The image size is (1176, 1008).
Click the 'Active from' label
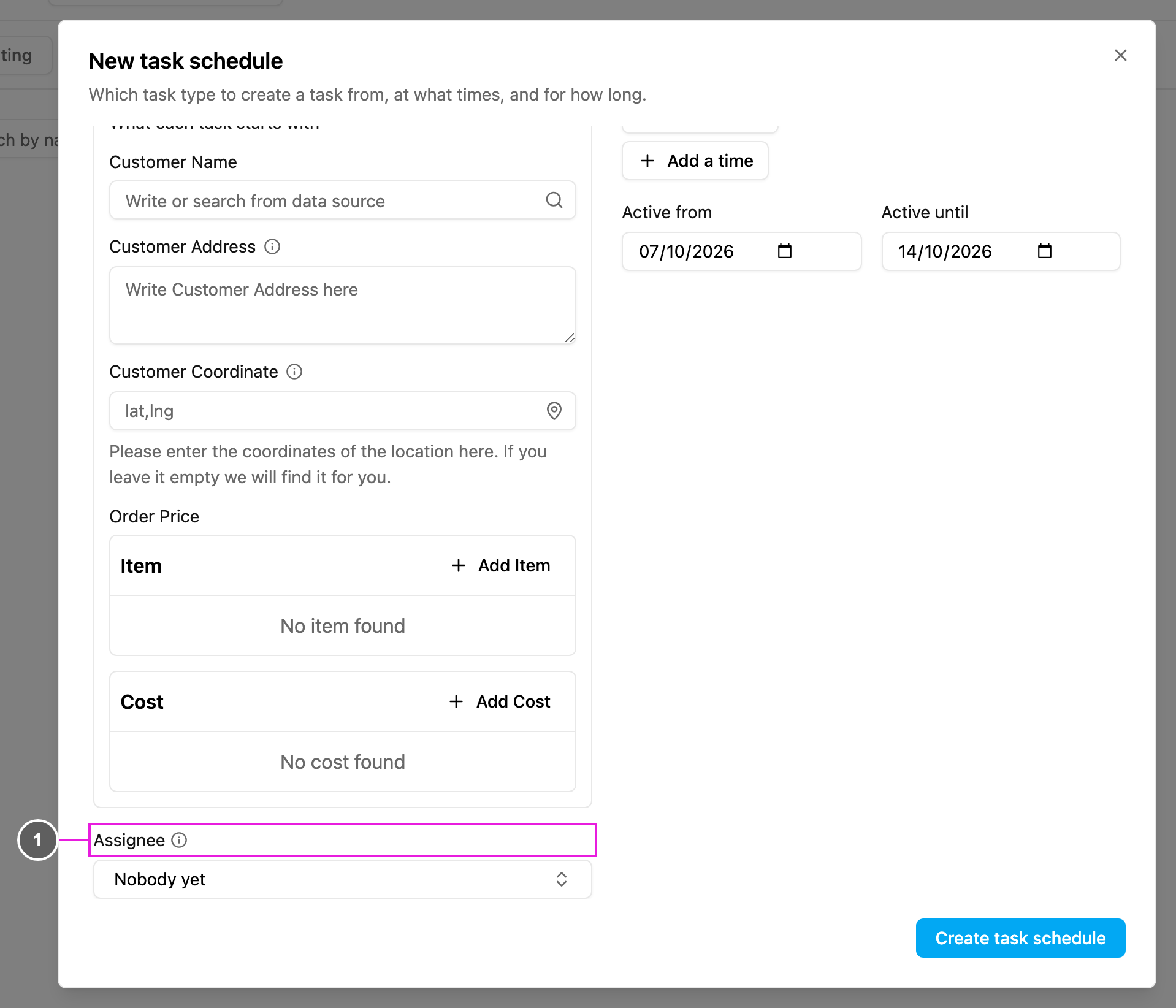(667, 212)
